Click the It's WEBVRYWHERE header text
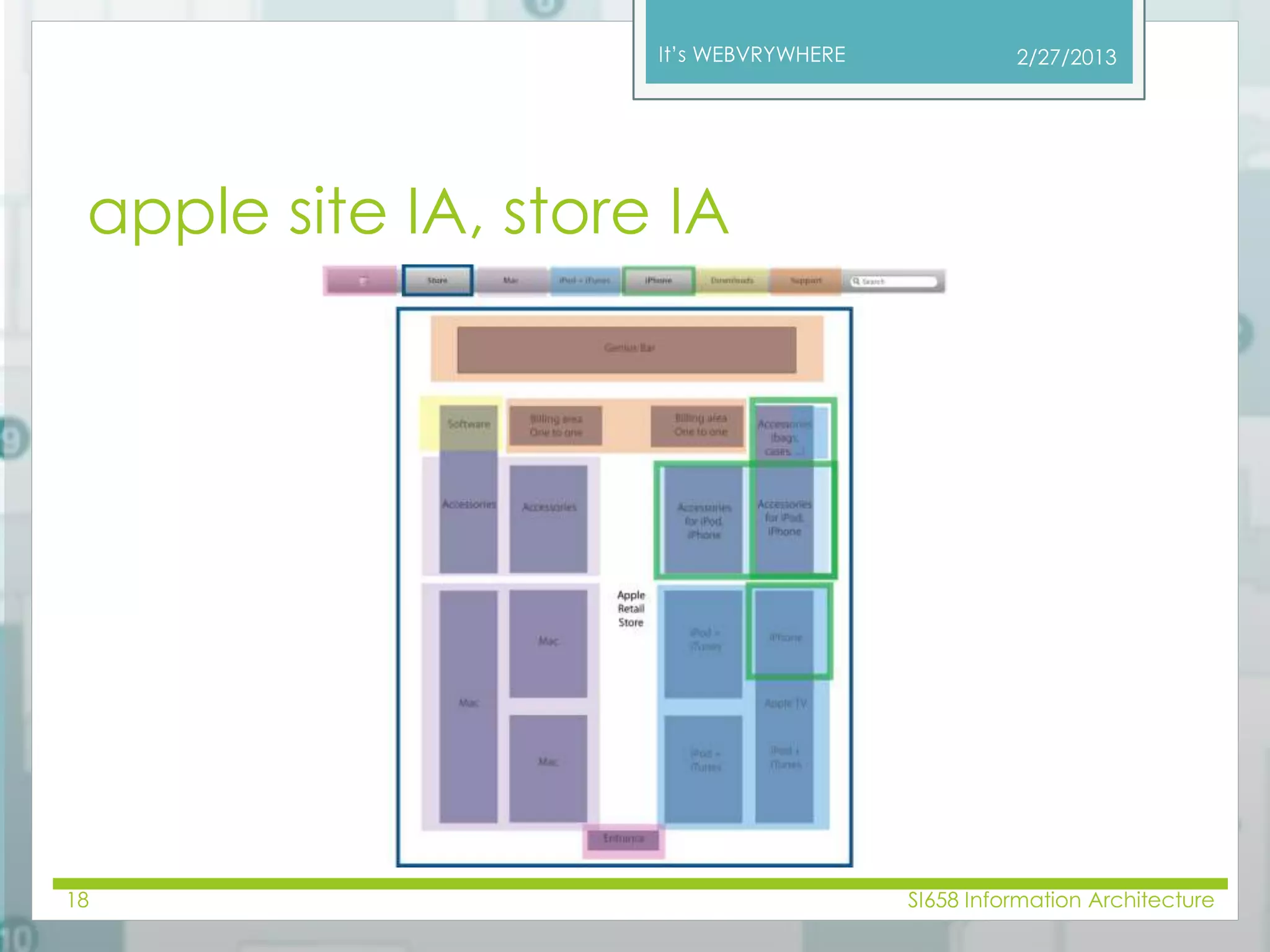This screenshot has width=1270, height=952. click(x=752, y=55)
